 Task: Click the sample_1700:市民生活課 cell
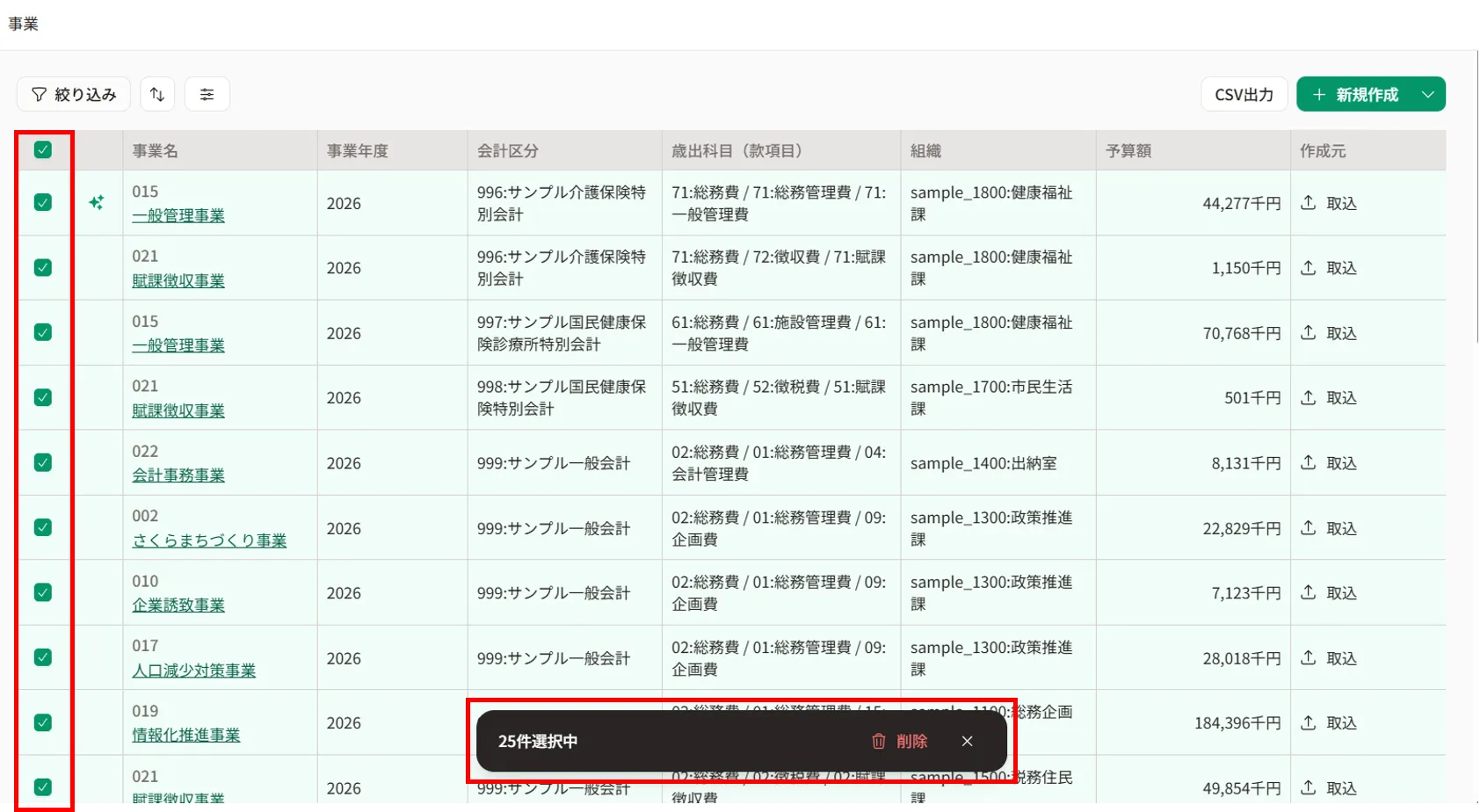pyautogui.click(x=998, y=398)
